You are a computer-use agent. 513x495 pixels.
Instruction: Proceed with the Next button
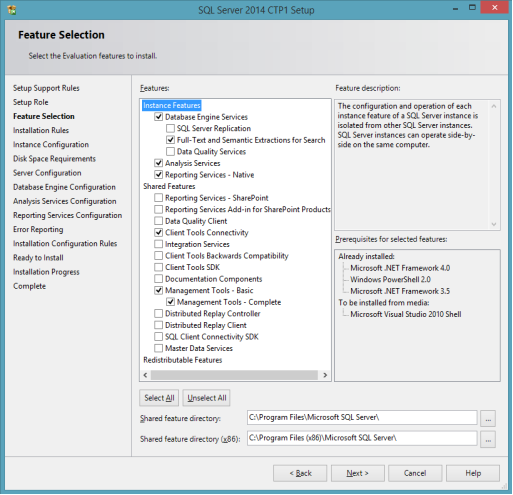[x=358, y=473]
